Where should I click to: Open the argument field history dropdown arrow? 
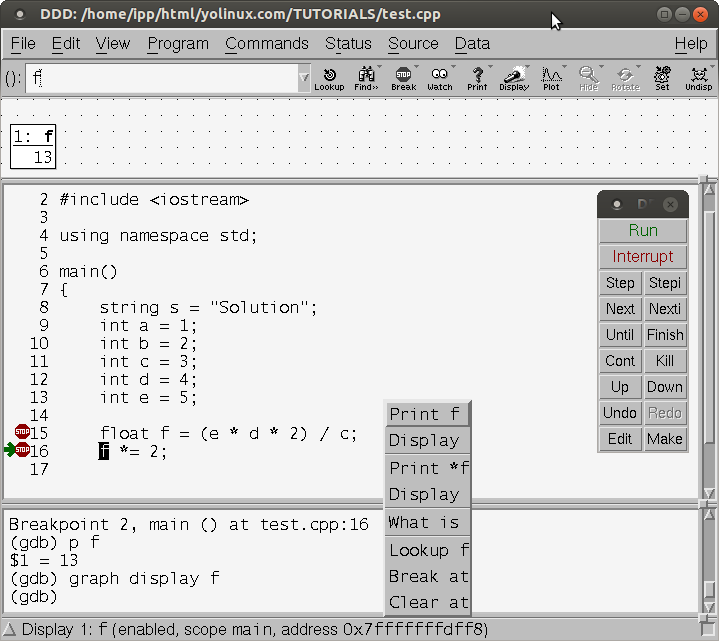(304, 78)
